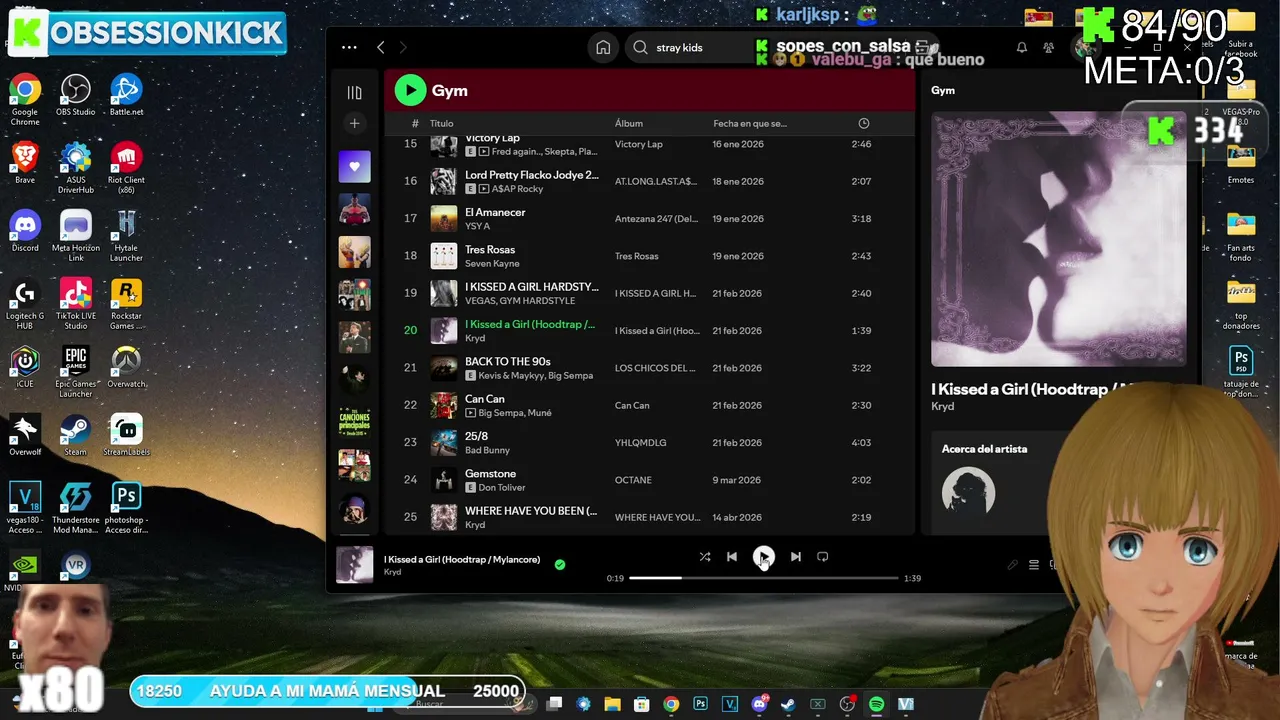The image size is (1280, 720).
Task: Open Steam desktop shortcut
Action: pos(76,435)
